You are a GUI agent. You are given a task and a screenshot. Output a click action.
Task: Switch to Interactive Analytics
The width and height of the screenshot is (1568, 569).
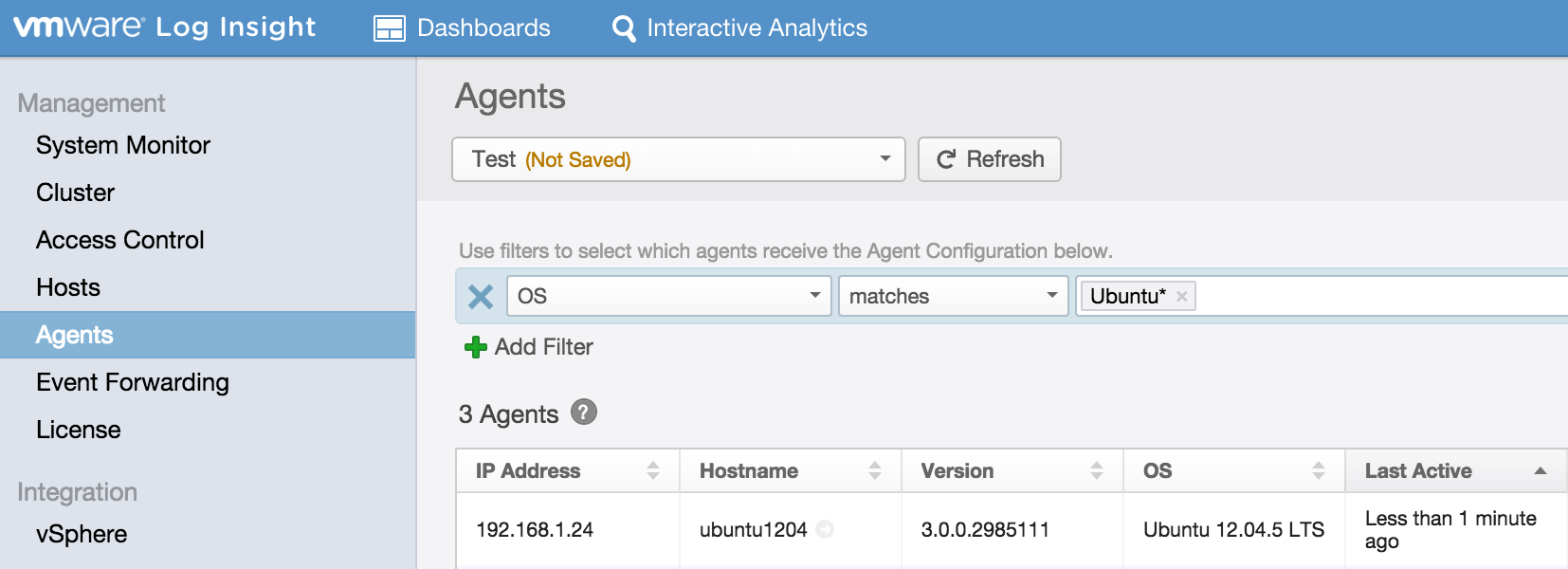(x=740, y=28)
